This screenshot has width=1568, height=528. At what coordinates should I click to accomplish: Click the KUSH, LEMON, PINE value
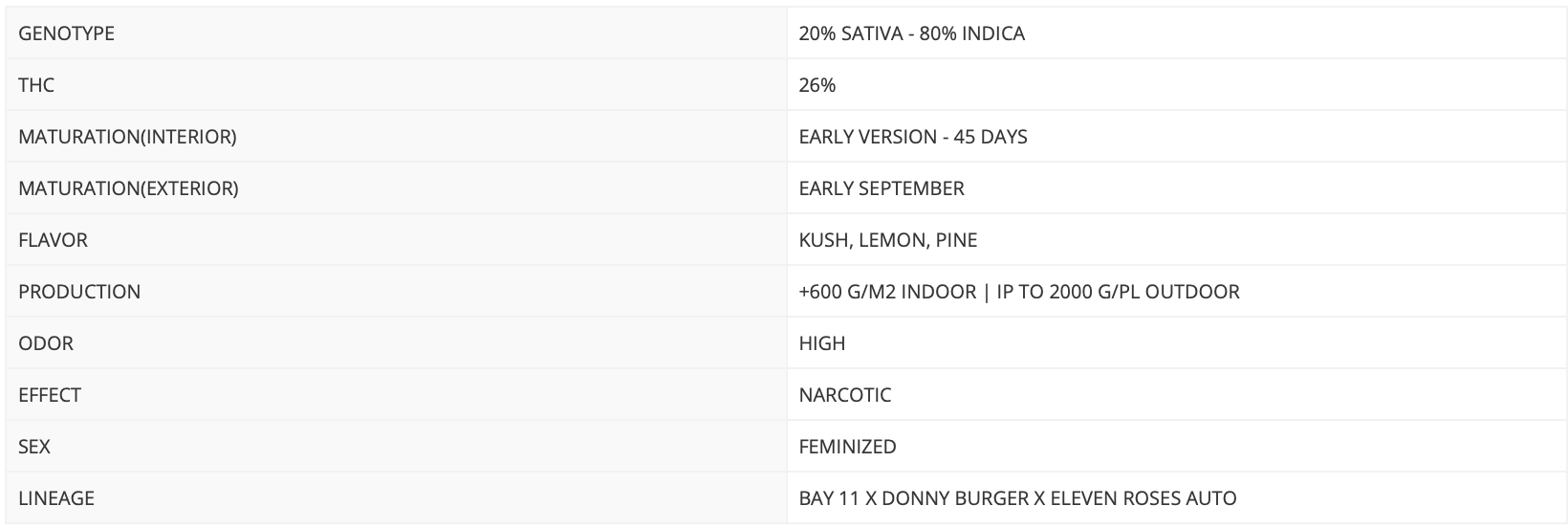[x=888, y=240]
